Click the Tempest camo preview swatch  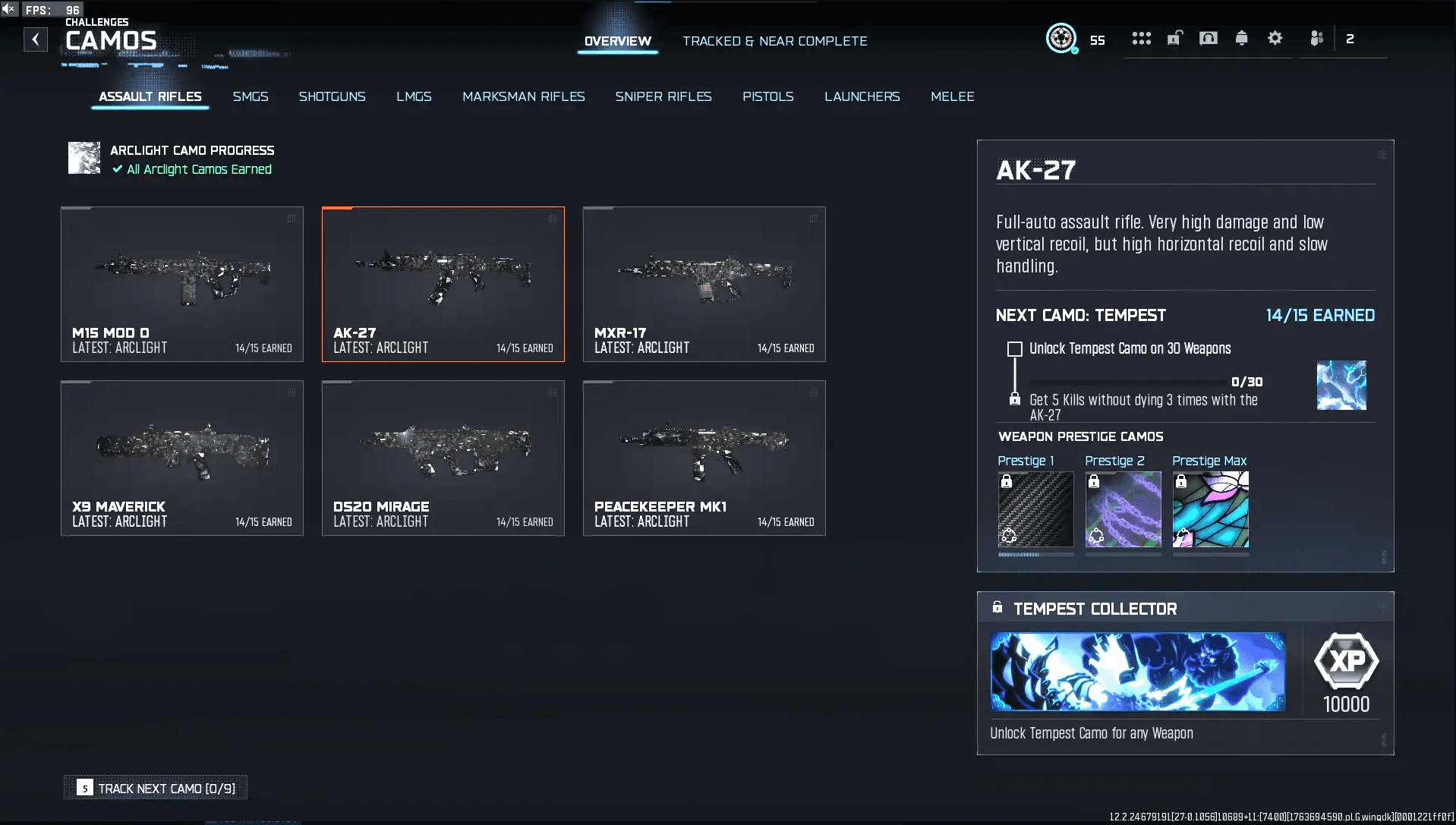tap(1341, 386)
